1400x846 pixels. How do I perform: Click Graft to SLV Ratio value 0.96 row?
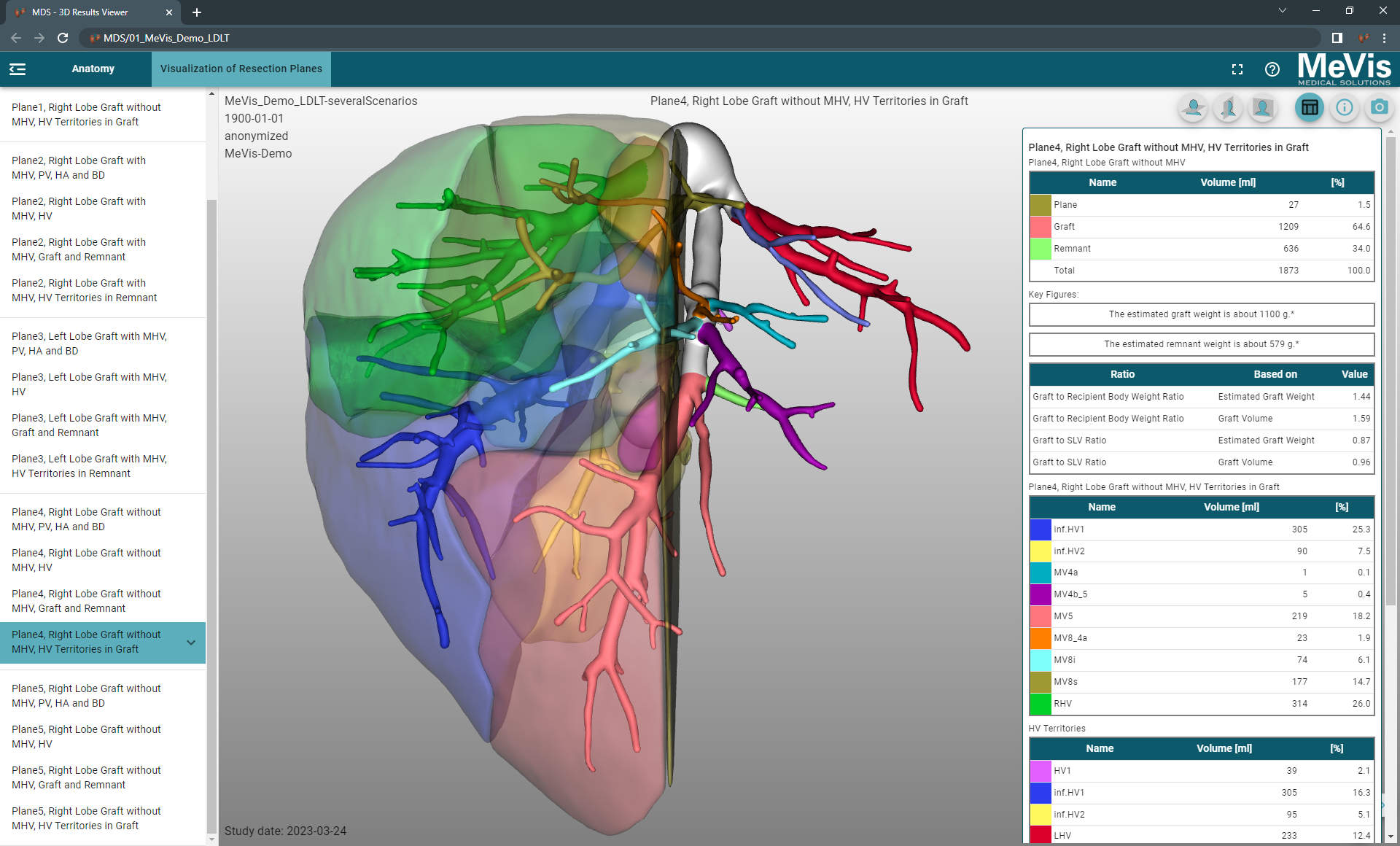click(x=1202, y=462)
